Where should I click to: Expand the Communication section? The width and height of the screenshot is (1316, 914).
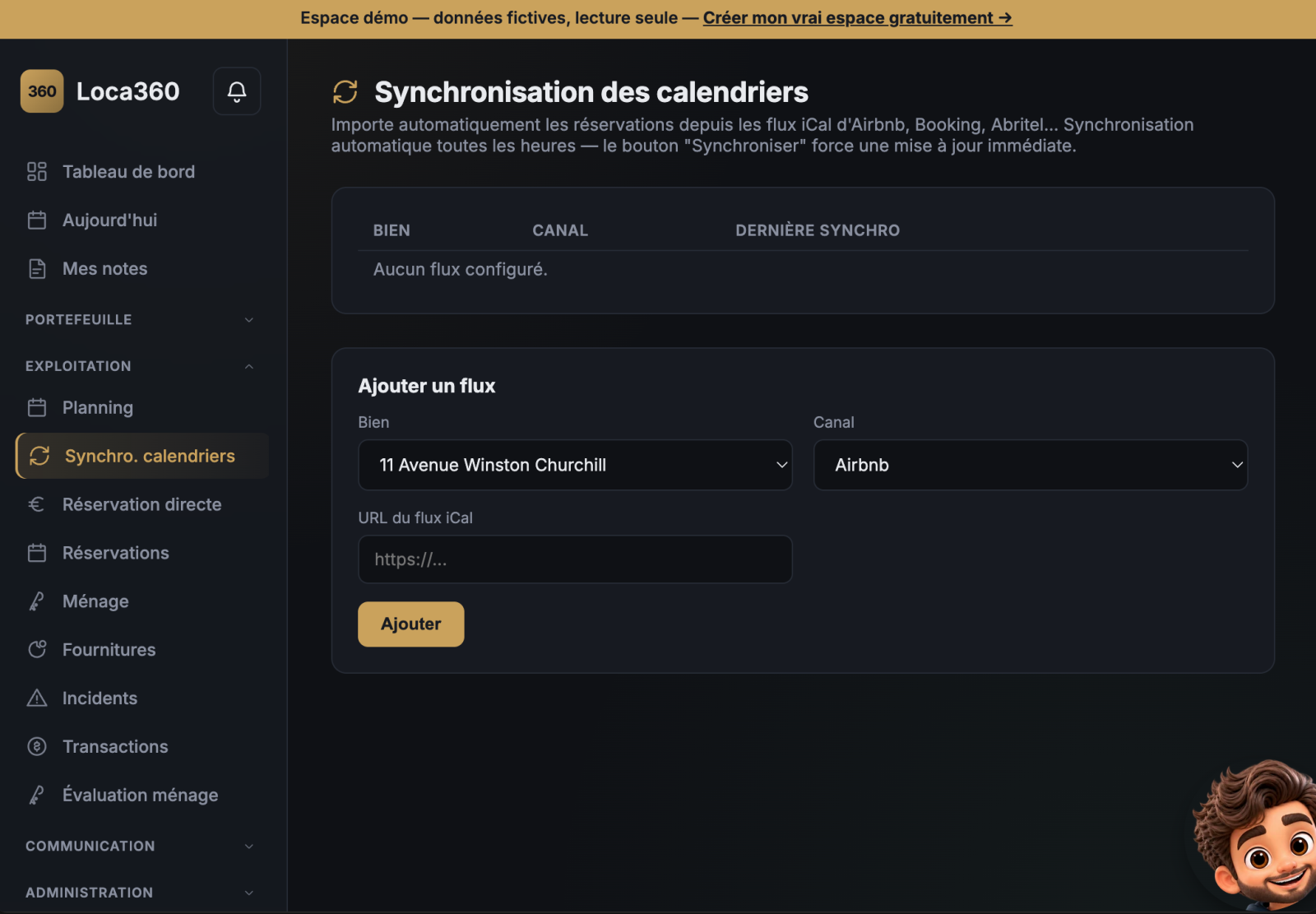click(x=140, y=846)
